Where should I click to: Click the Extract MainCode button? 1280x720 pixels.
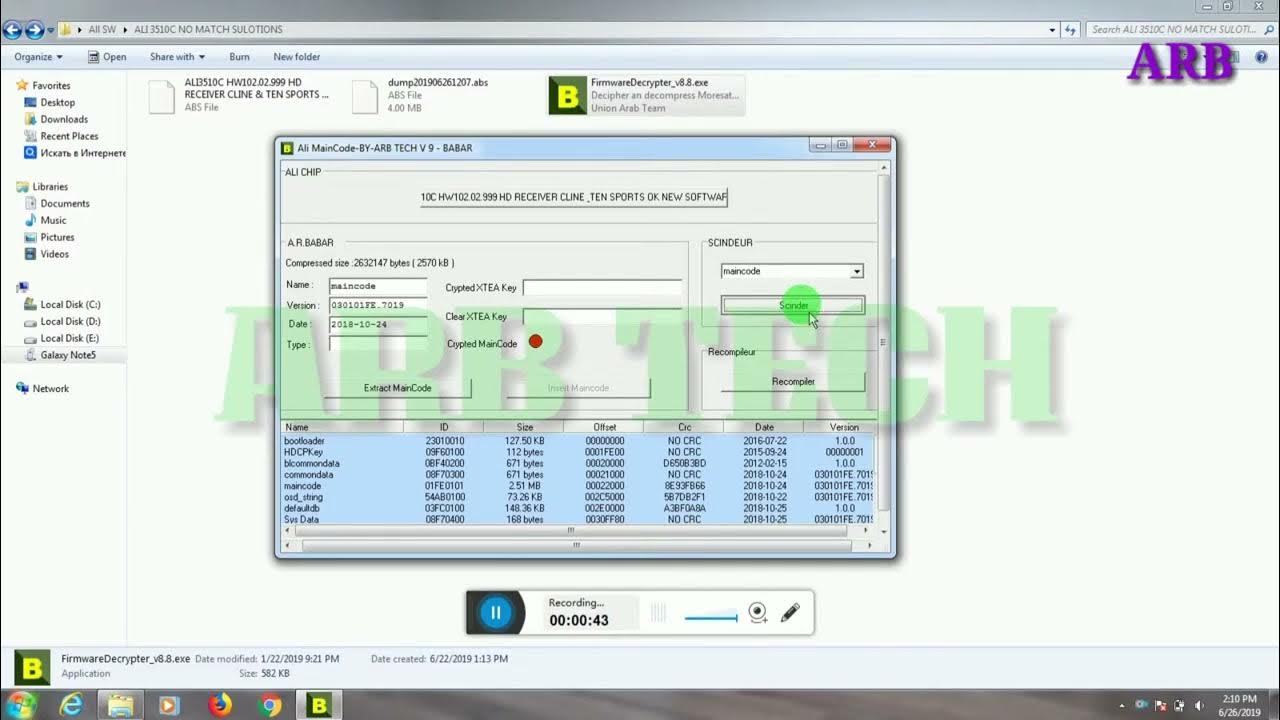click(397, 388)
